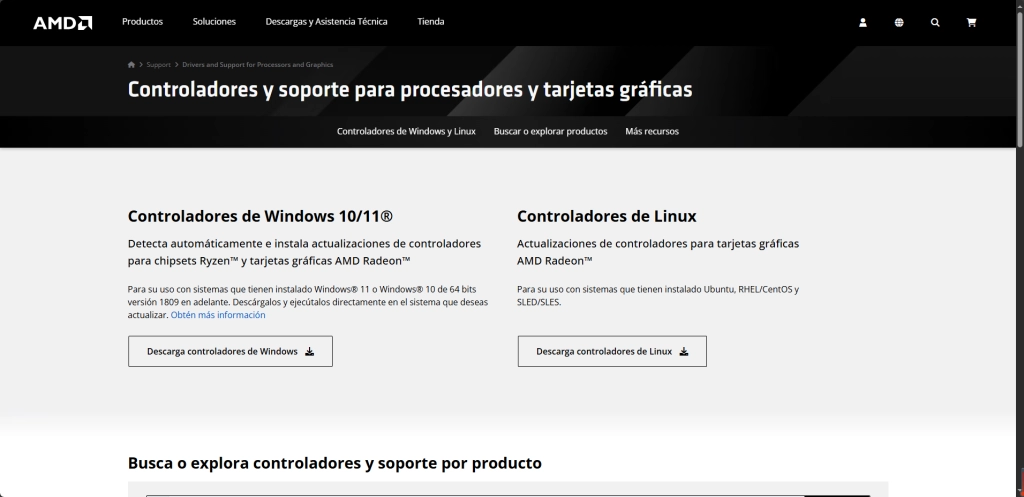Open the Productos menu
This screenshot has height=497, width=1024.
(142, 22)
